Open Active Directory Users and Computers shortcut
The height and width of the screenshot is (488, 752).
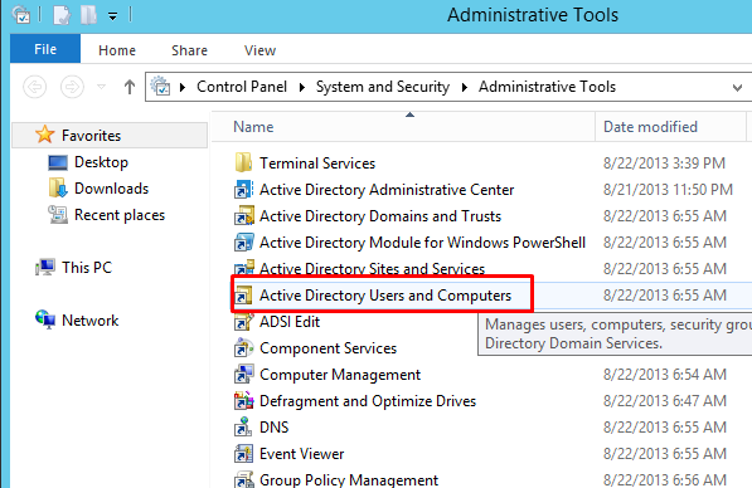[385, 295]
